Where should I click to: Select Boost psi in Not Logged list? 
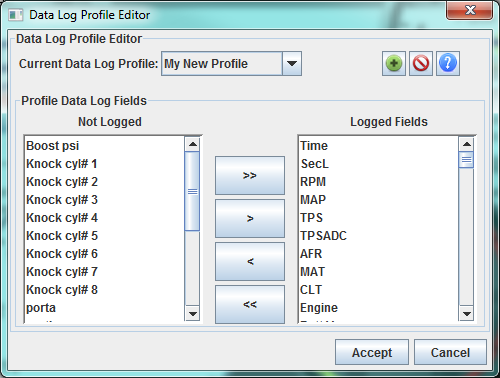tap(104, 146)
